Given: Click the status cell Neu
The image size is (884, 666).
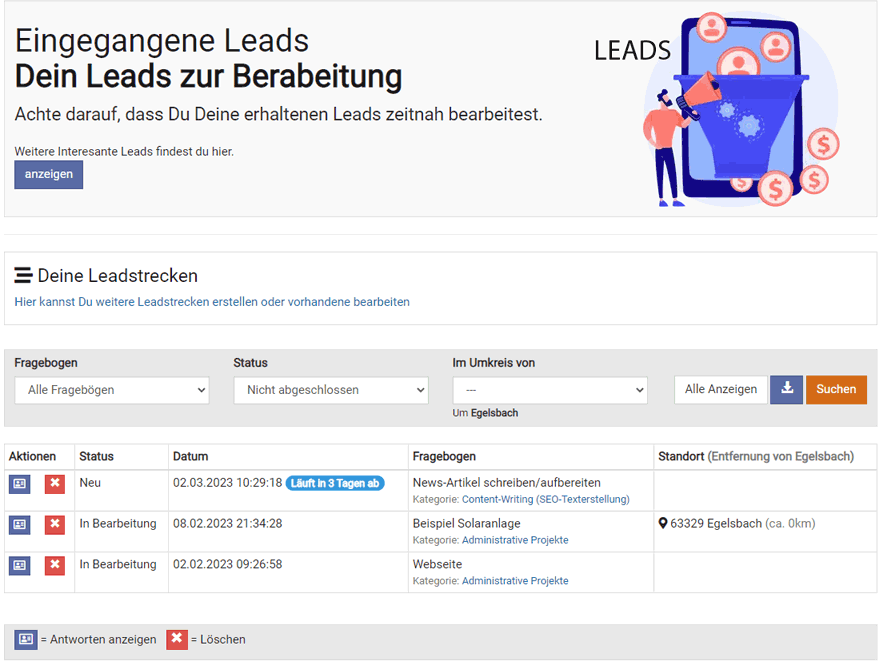Looking at the screenshot, I should (x=90, y=483).
